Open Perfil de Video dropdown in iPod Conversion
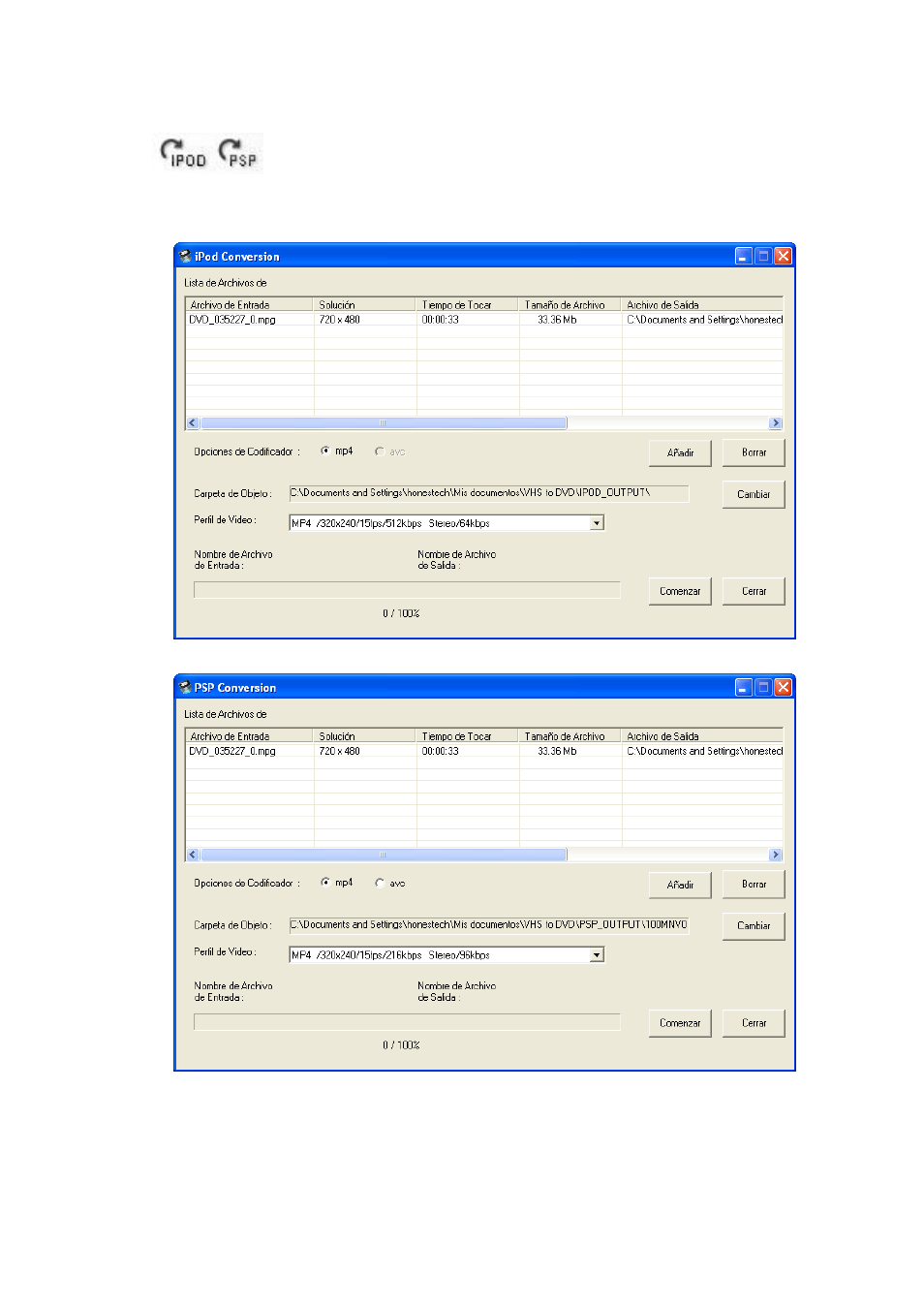Viewport: 924px width, 1307px height. pyautogui.click(x=597, y=523)
